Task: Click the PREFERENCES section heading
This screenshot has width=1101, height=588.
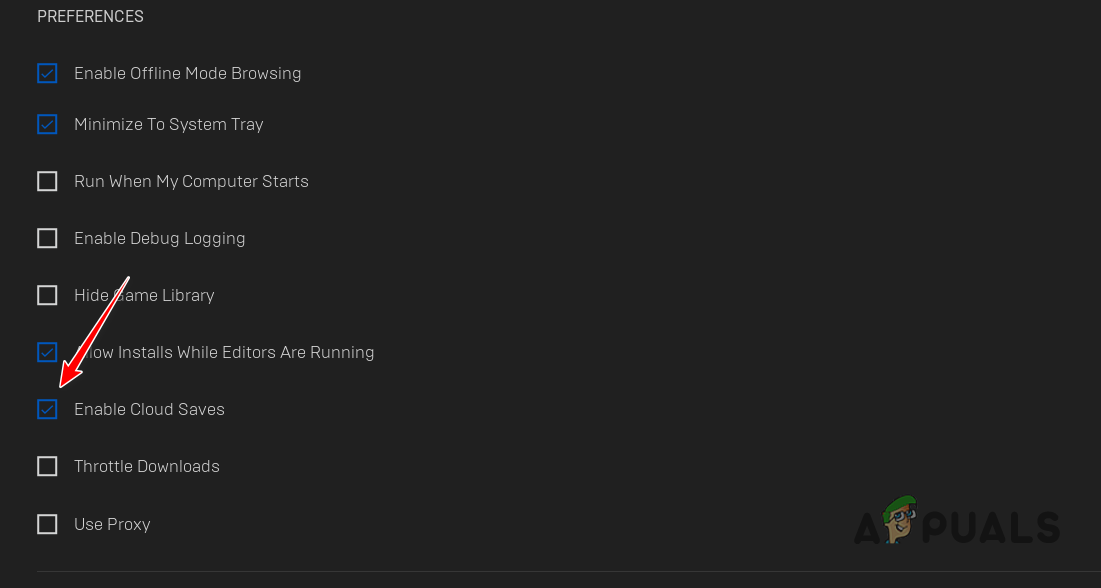Action: [x=90, y=17]
